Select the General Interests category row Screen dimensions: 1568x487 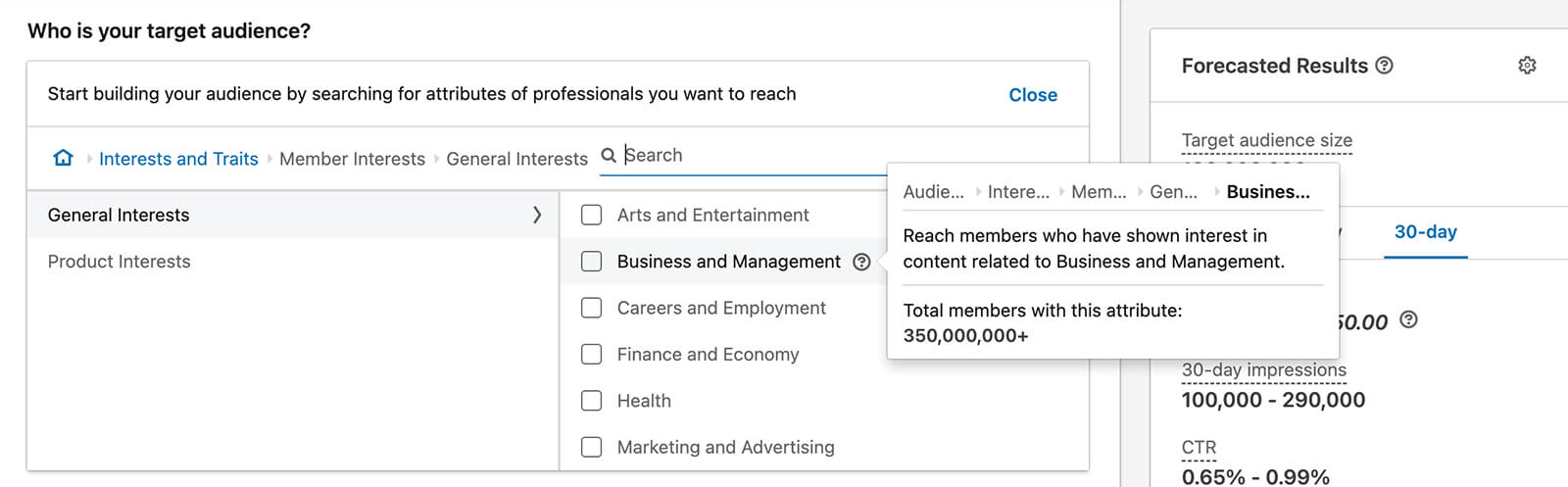click(x=293, y=215)
